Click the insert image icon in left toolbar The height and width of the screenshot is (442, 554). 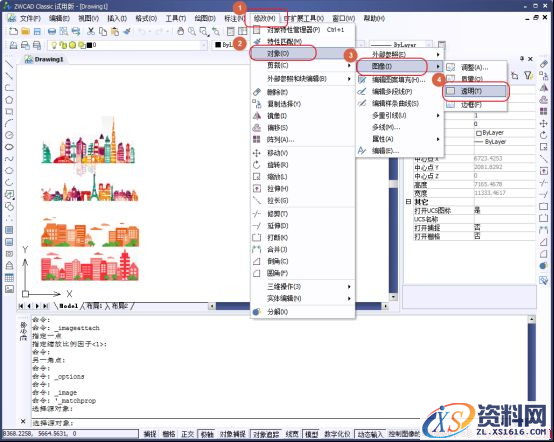tap(9, 289)
